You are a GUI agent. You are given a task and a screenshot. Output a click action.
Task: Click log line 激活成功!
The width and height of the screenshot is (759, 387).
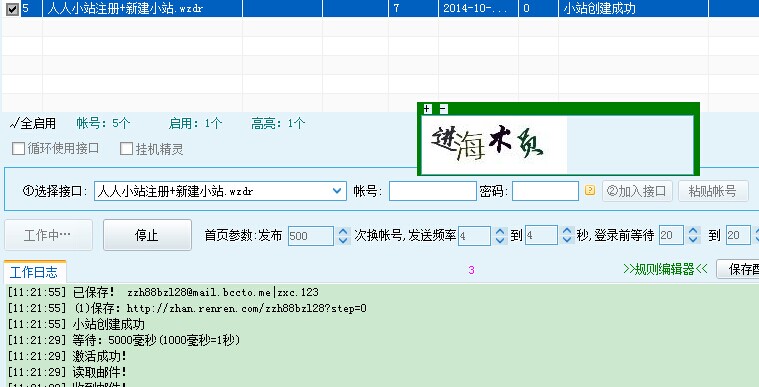pos(67,356)
